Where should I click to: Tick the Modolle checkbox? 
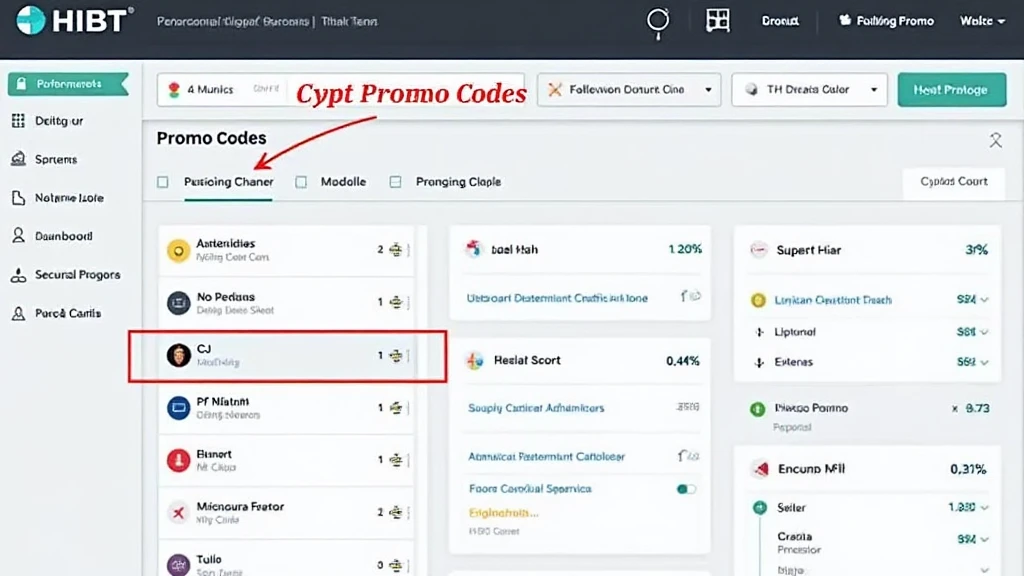(301, 182)
